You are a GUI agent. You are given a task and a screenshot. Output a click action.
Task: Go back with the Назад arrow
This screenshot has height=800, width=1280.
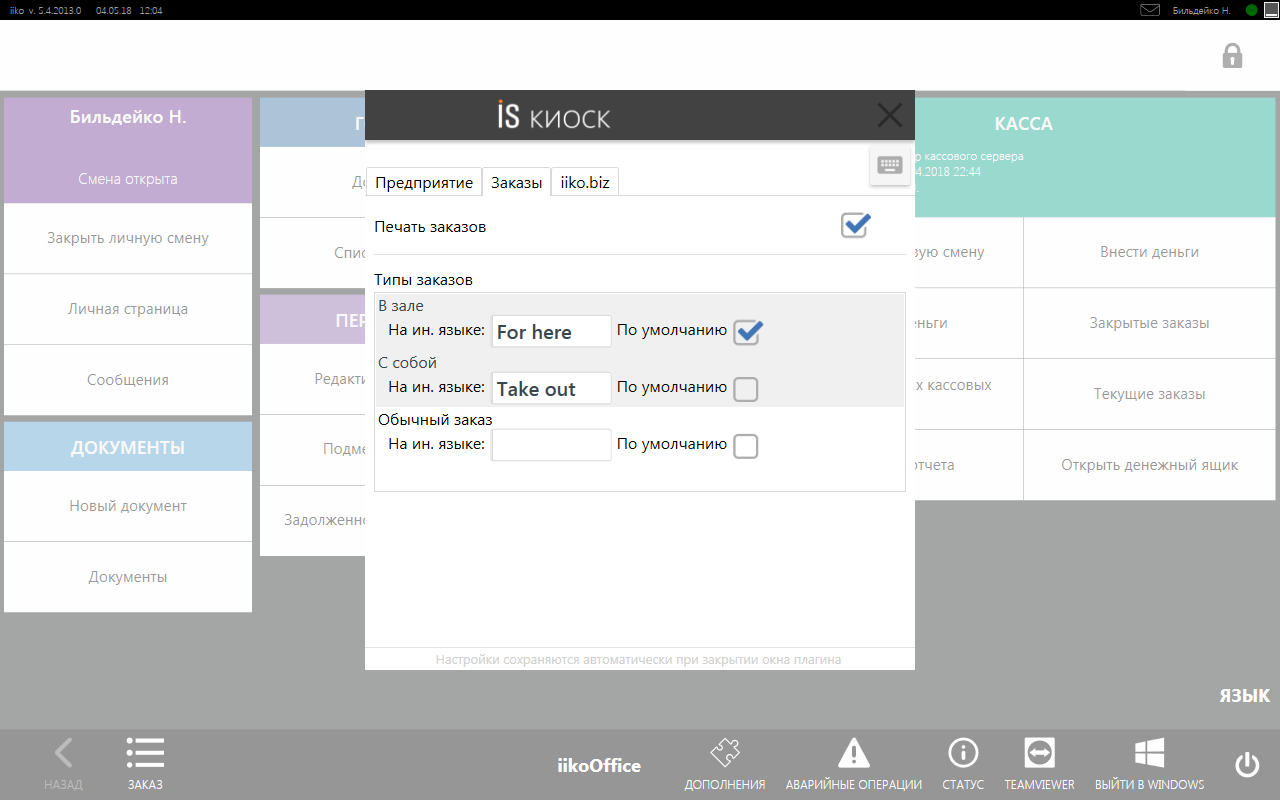pos(63,765)
